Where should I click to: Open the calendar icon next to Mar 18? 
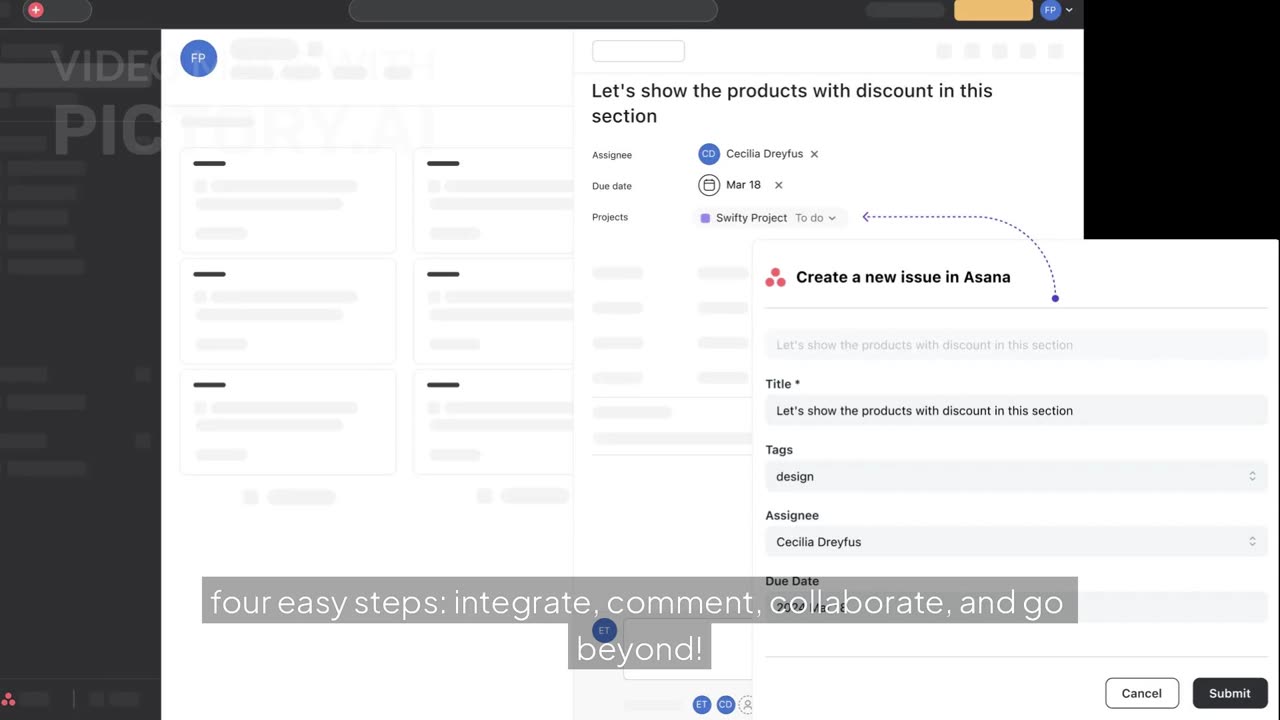click(709, 185)
